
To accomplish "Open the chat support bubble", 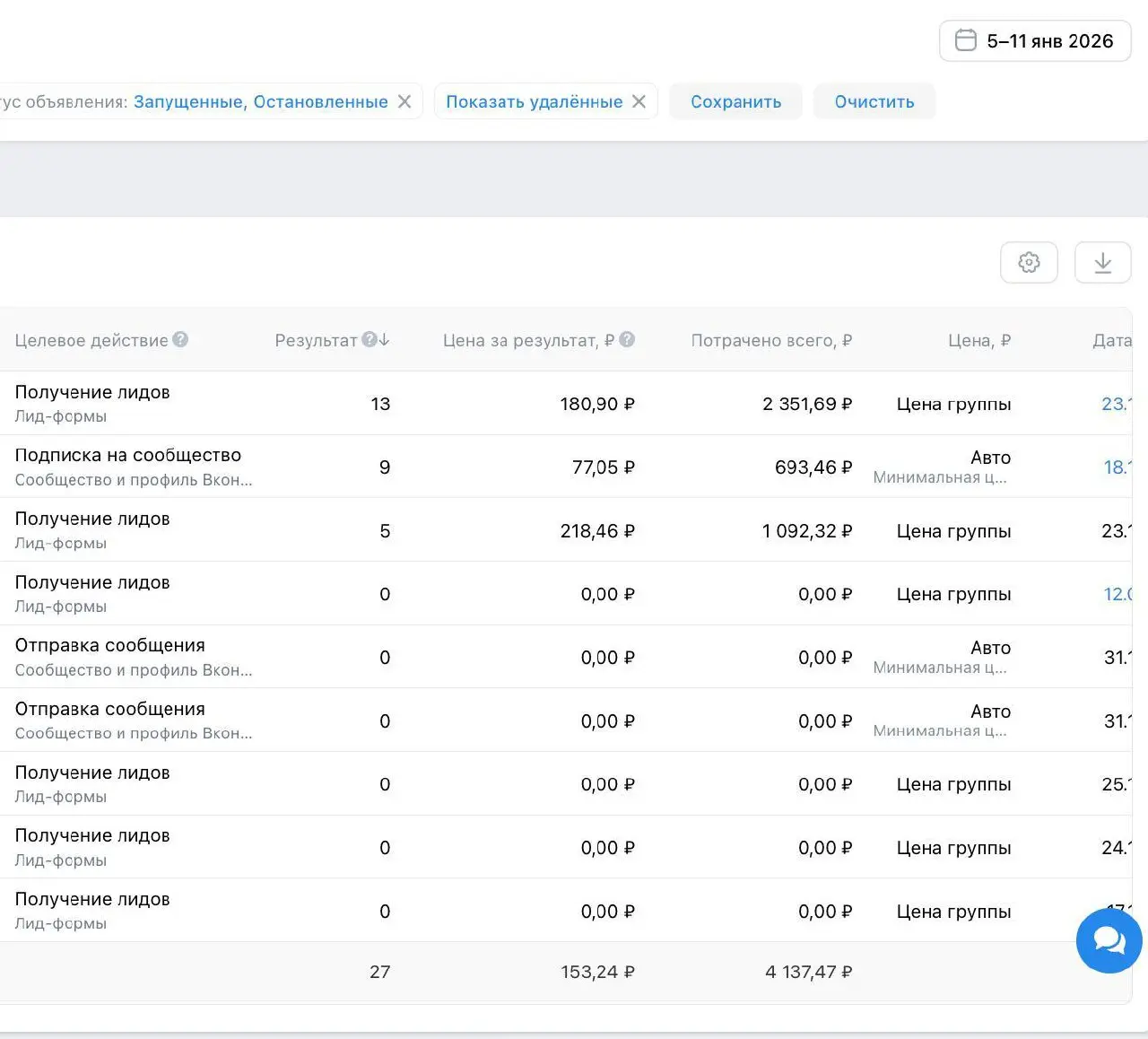I will coord(1109,940).
